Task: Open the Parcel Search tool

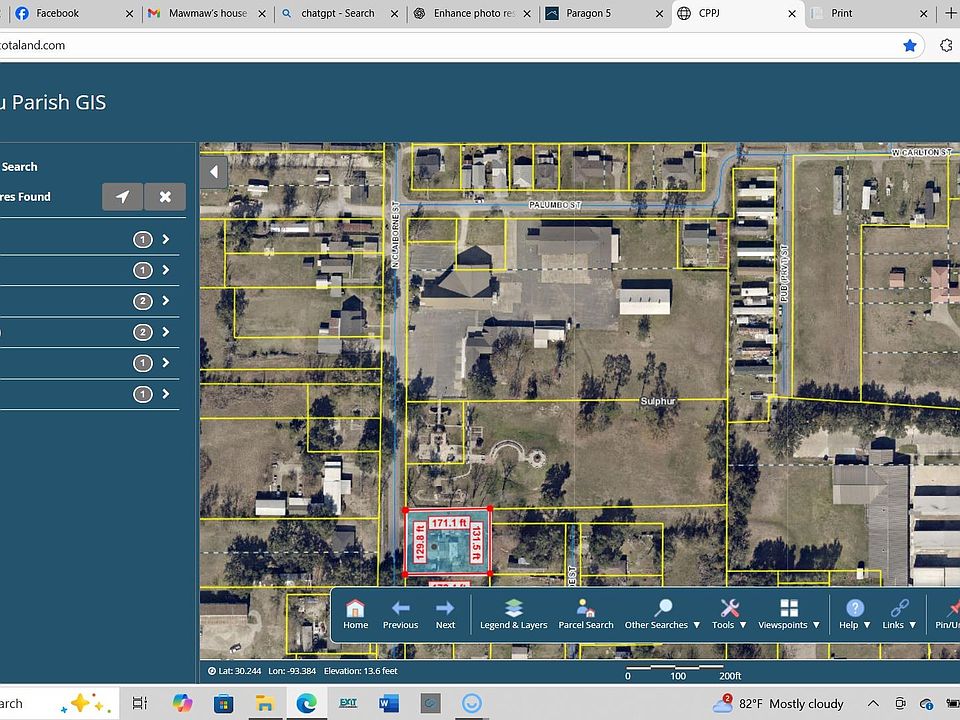Action: click(x=586, y=613)
